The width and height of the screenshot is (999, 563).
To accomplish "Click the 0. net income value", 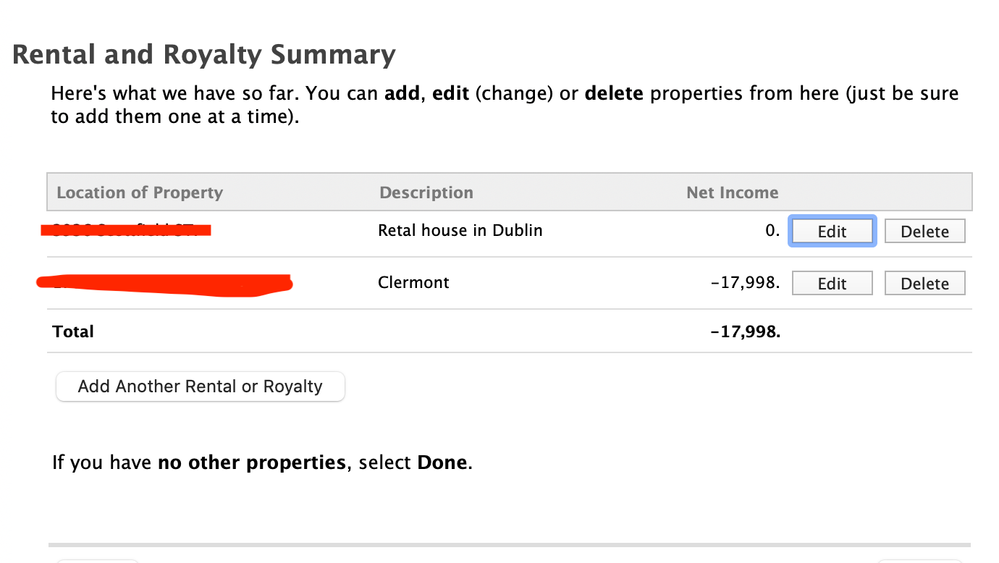I will click(x=772, y=231).
